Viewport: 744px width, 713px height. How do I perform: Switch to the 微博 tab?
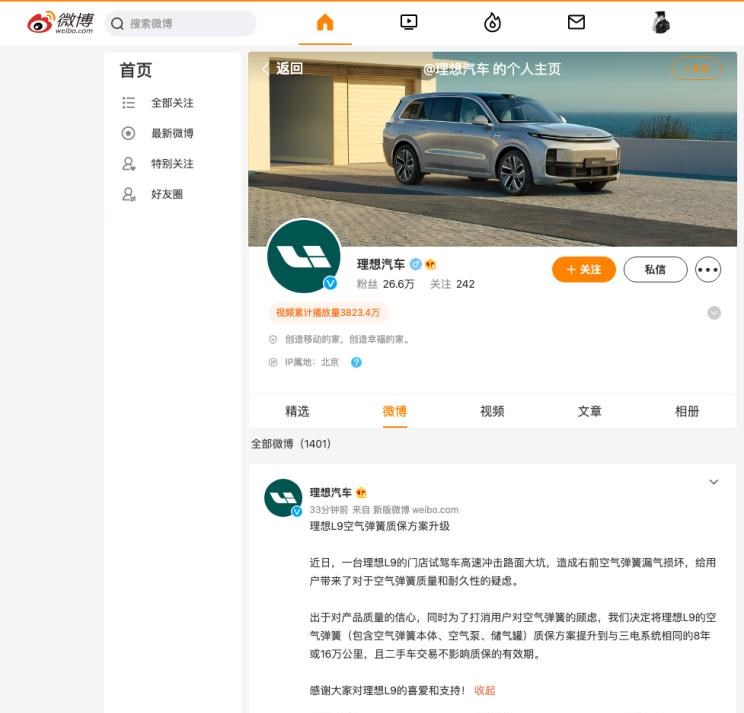[x=395, y=411]
